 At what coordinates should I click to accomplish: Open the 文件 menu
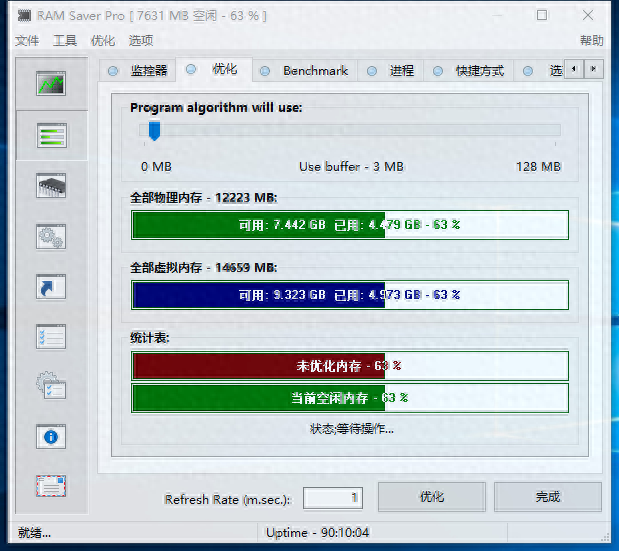[27, 40]
